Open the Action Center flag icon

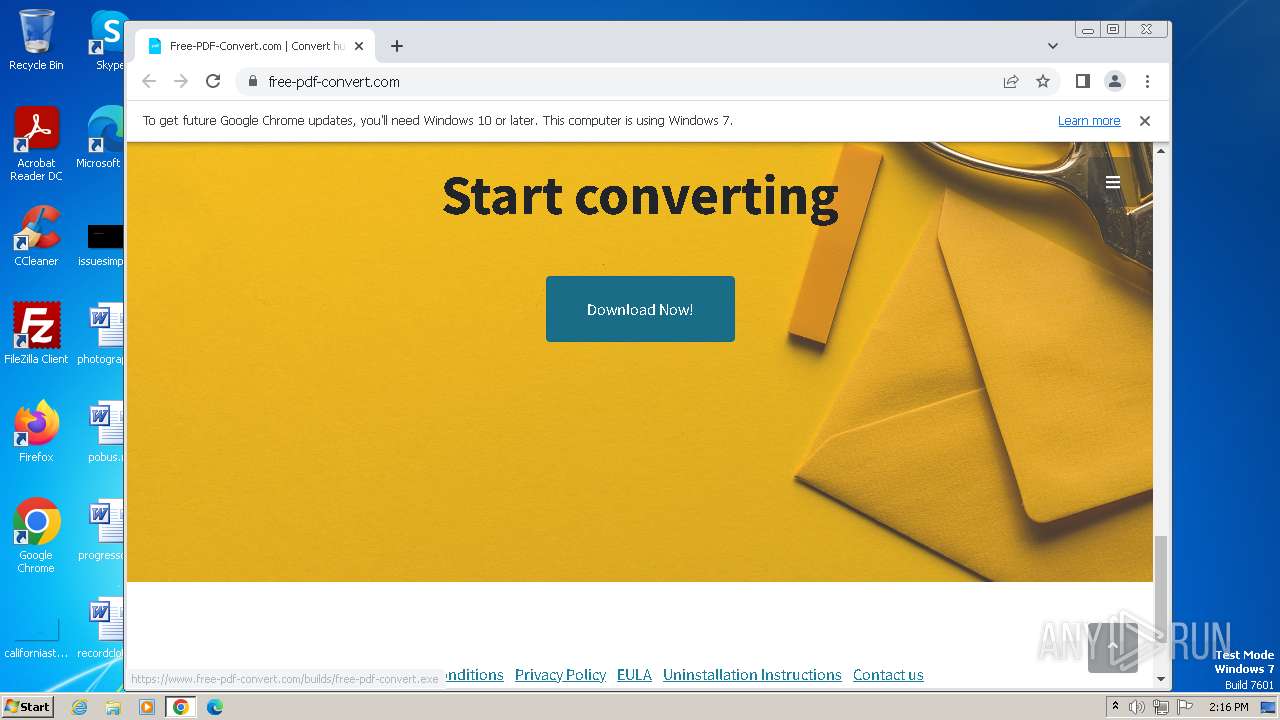[x=1184, y=706]
